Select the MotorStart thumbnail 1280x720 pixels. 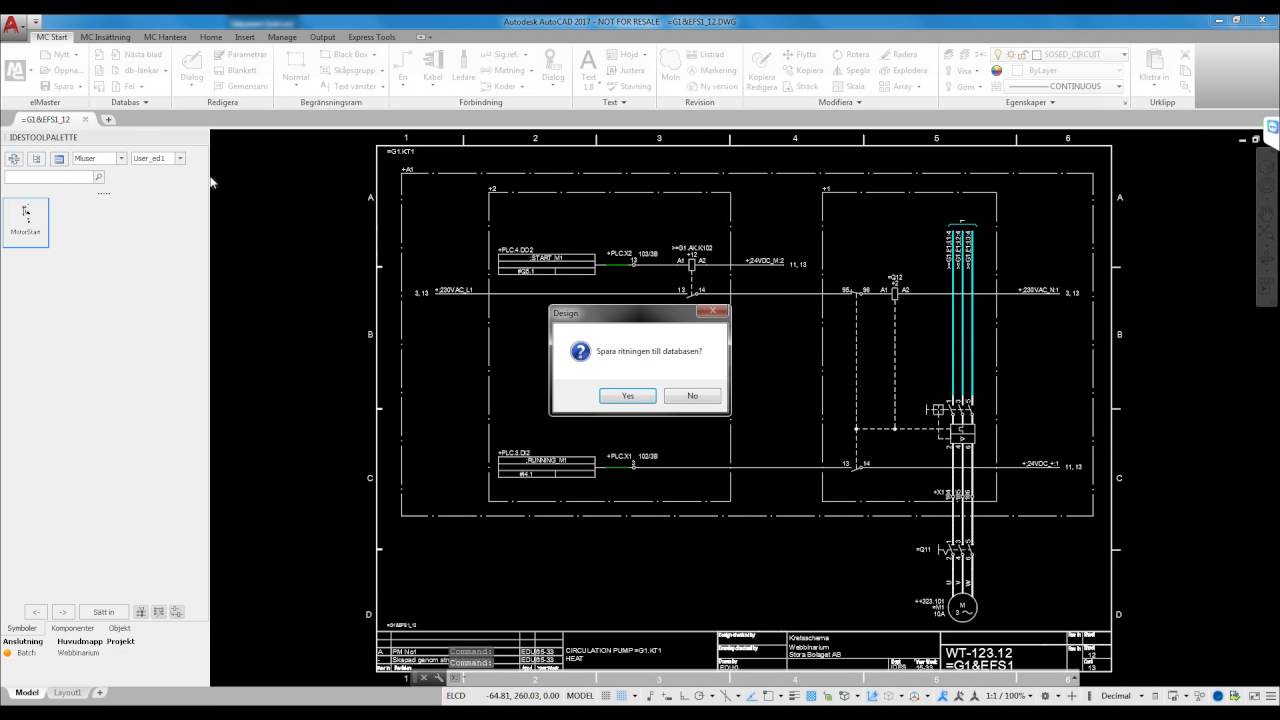(26, 222)
